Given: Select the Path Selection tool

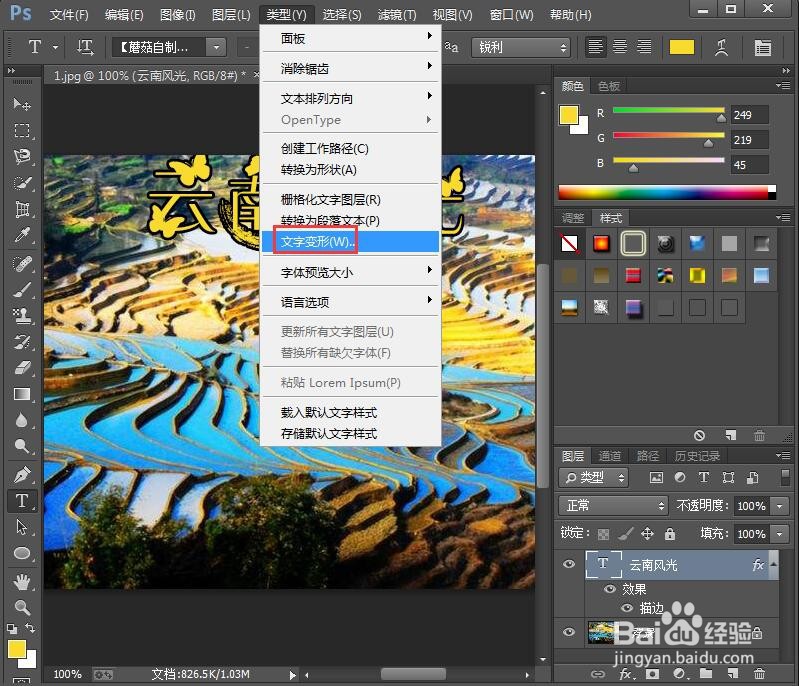Looking at the screenshot, I should point(21,526).
